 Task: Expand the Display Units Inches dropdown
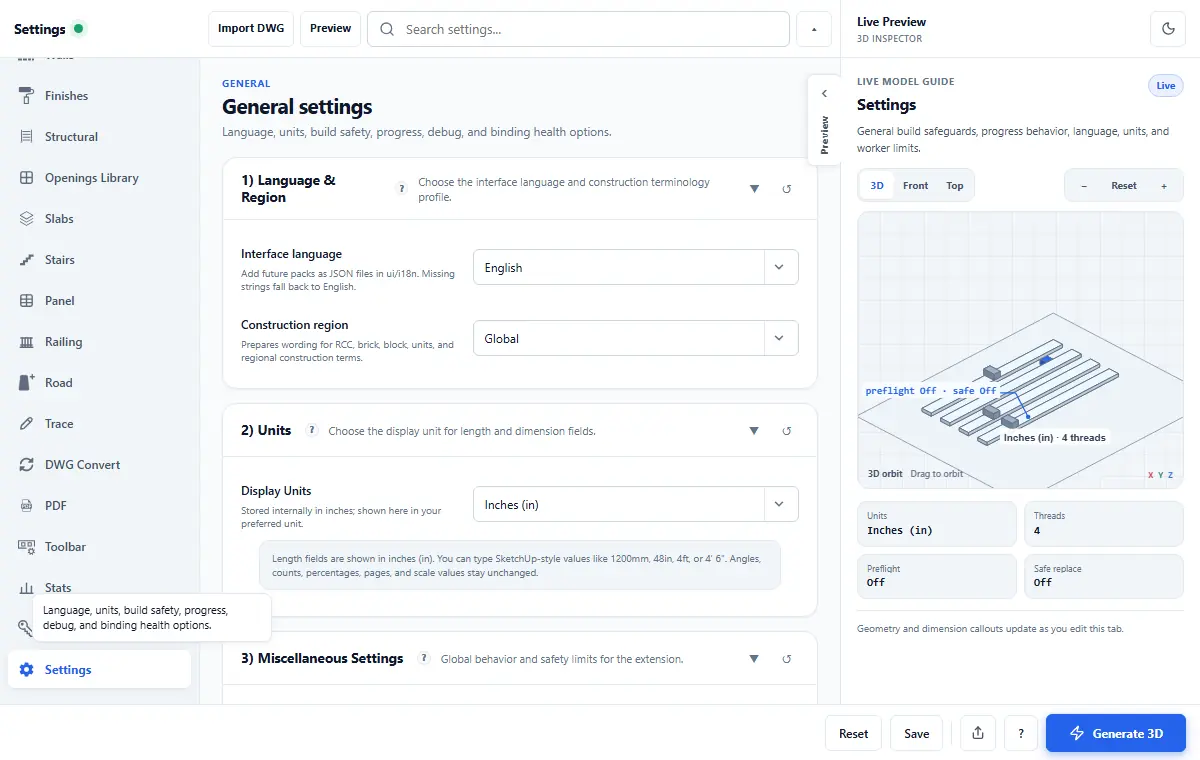[636, 505]
